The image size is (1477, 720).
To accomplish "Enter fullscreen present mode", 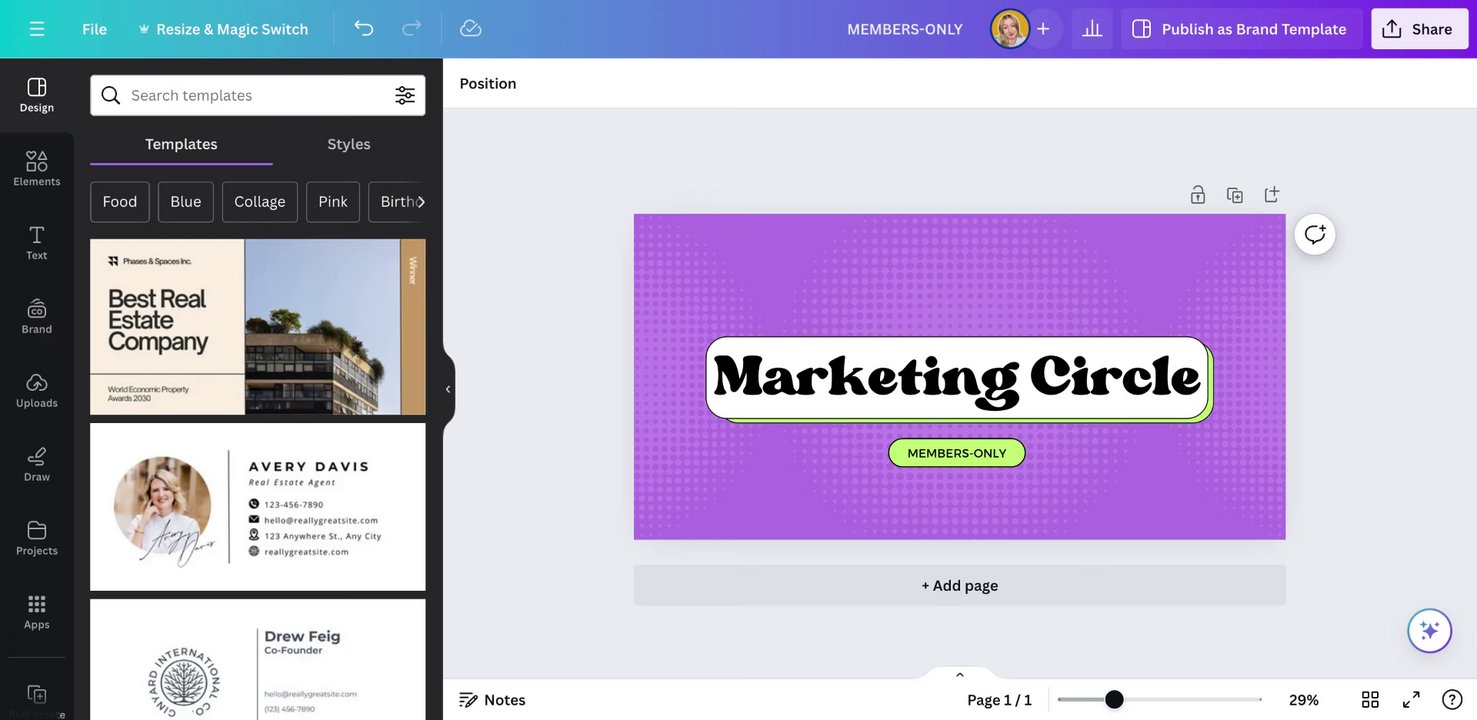I will coord(1411,700).
